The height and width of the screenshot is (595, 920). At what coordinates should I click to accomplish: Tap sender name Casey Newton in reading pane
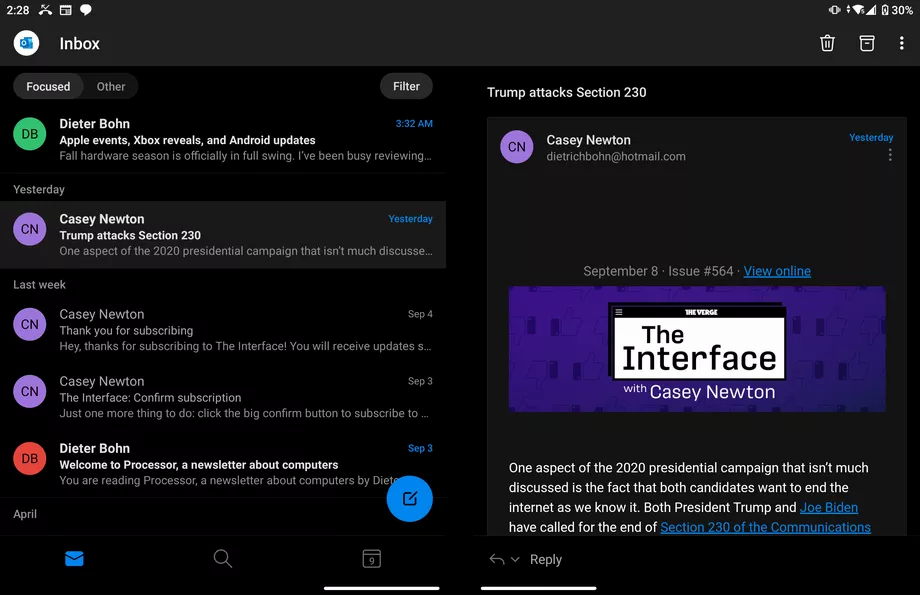click(588, 140)
